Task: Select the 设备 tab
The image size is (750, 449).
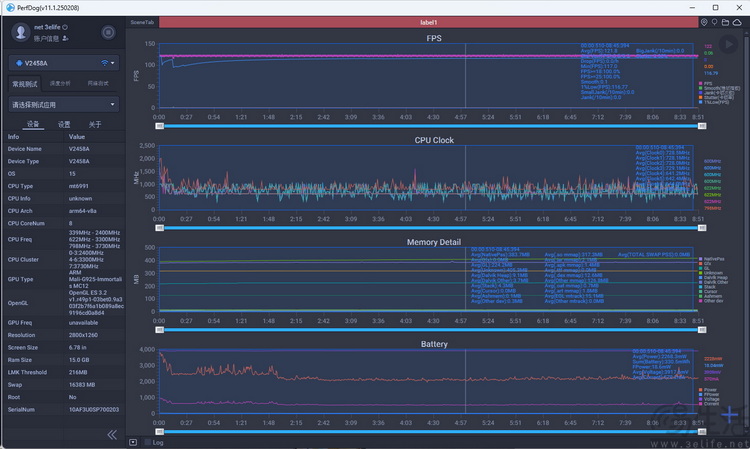Action: [33, 124]
